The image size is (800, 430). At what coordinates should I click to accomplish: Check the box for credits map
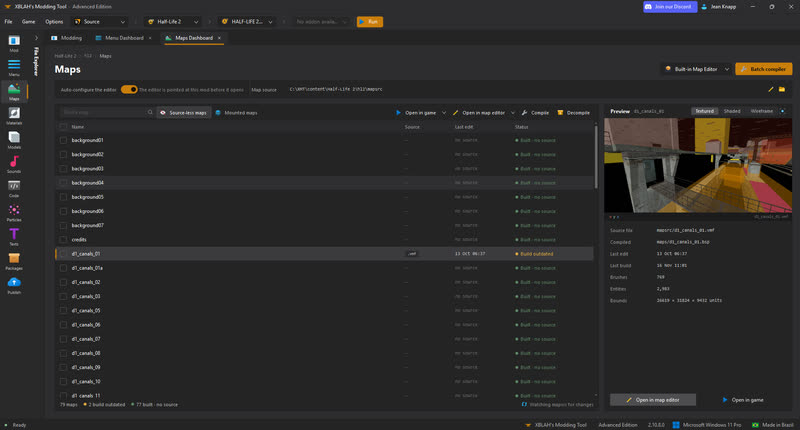click(x=63, y=239)
